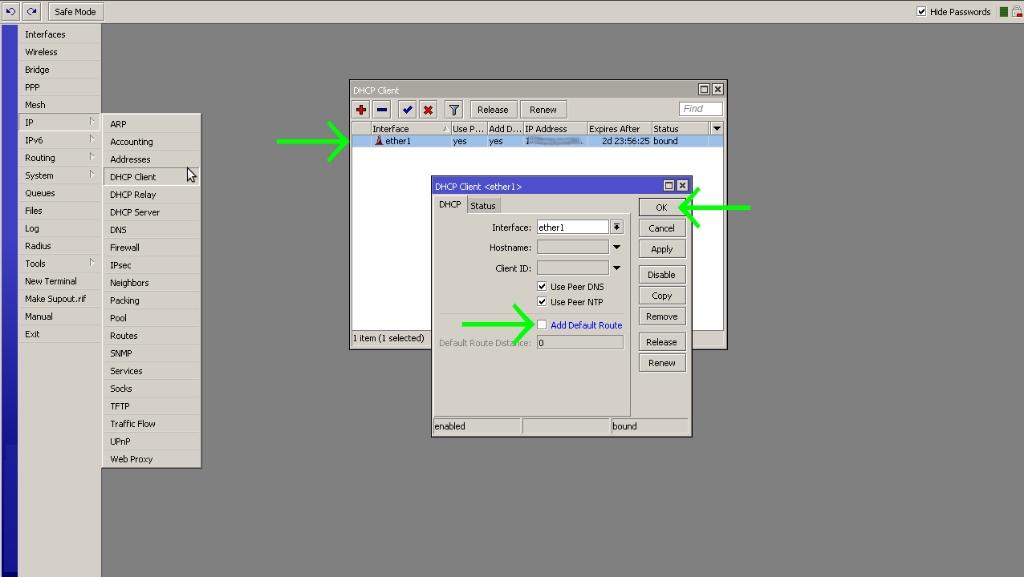Uncheck Use Peer DNS

point(543,287)
